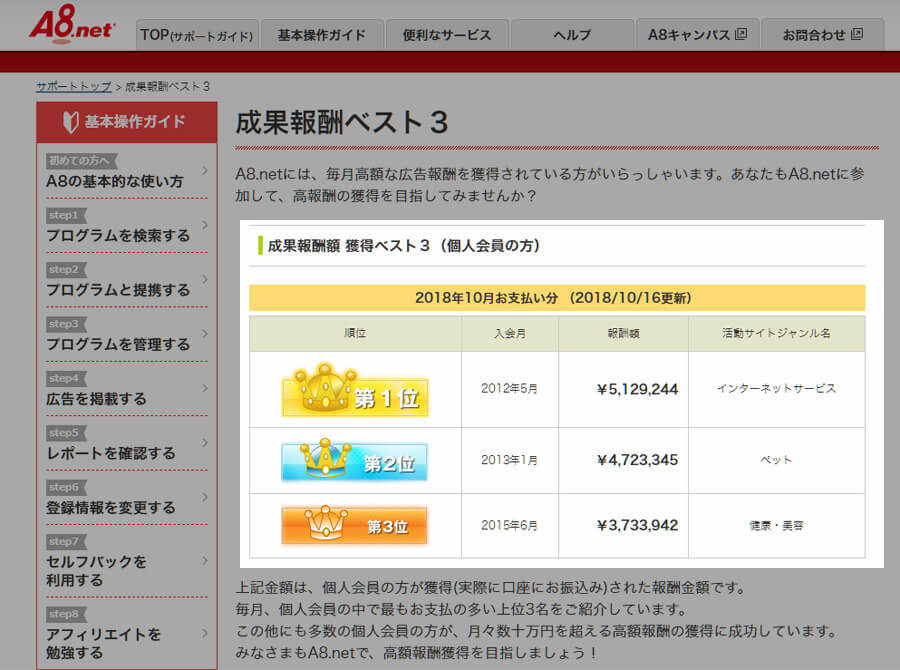Screen dimensions: 900x670
Task: Click the インターネットサービス cell
Action: pos(777,389)
